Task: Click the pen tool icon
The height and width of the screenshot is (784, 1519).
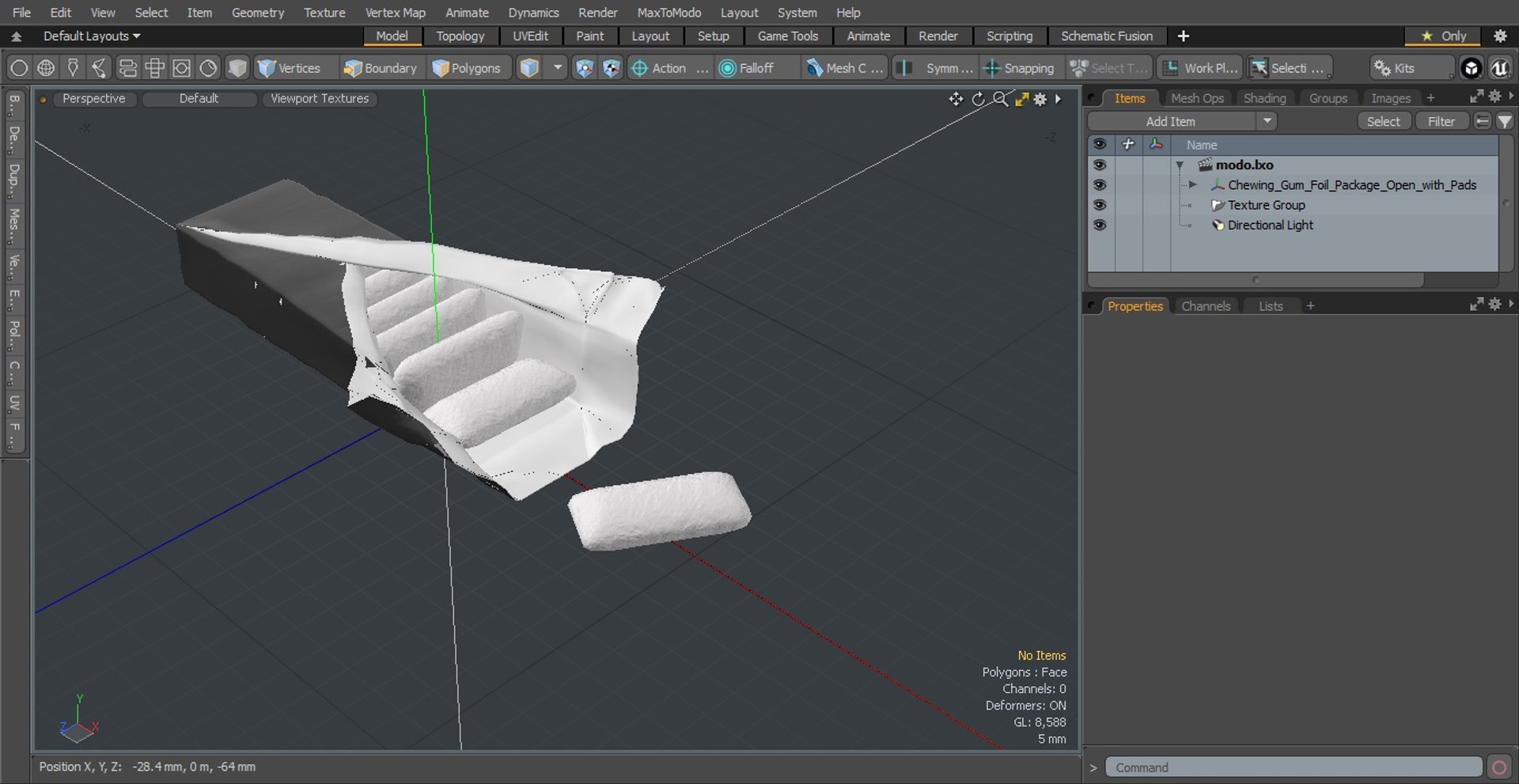Action: [73, 68]
